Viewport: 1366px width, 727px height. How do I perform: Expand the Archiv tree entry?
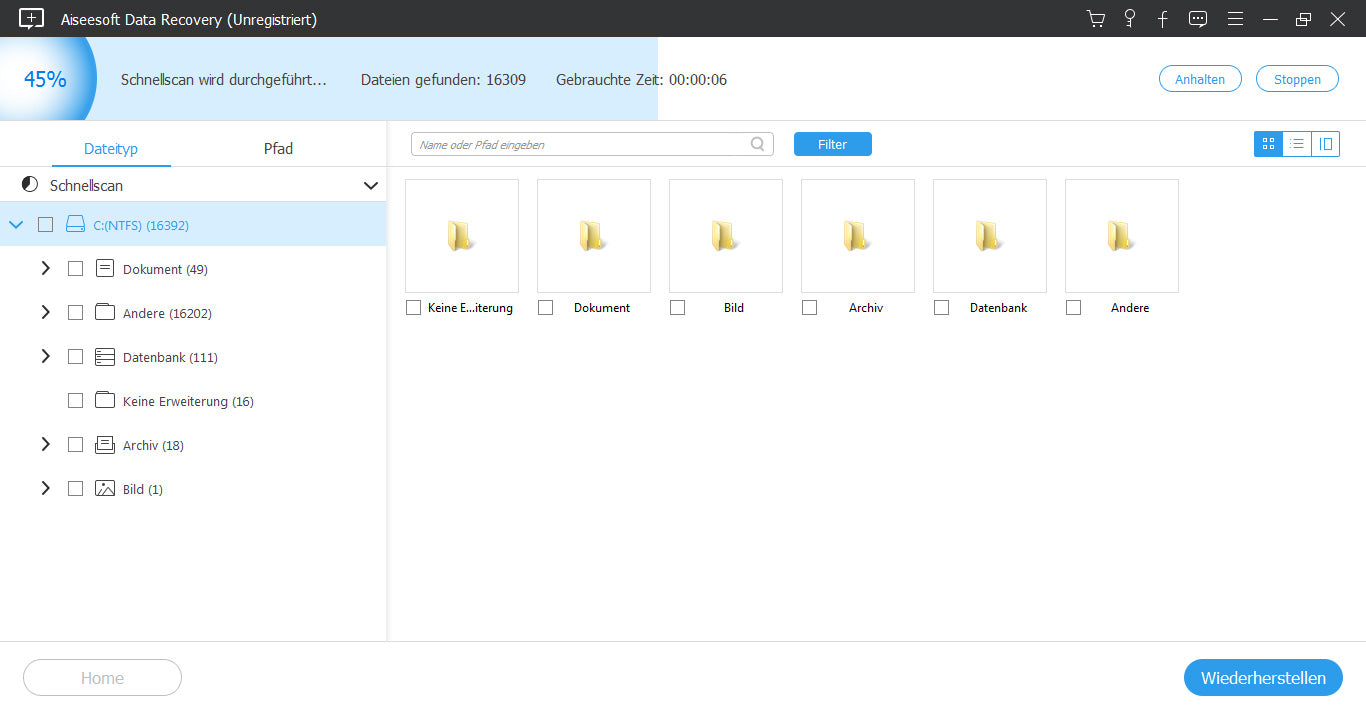pos(45,445)
